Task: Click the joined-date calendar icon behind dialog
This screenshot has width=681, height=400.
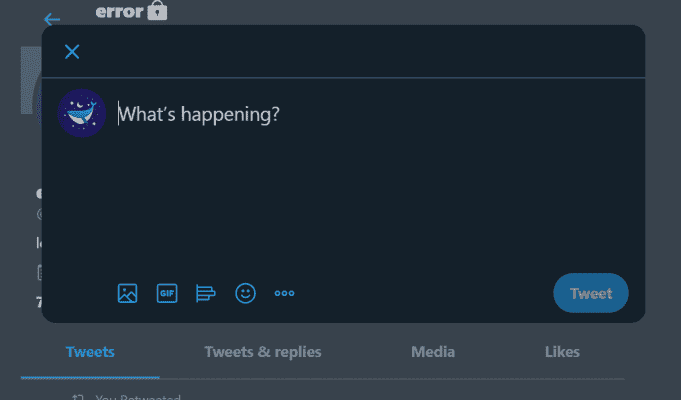Action: coord(40,271)
